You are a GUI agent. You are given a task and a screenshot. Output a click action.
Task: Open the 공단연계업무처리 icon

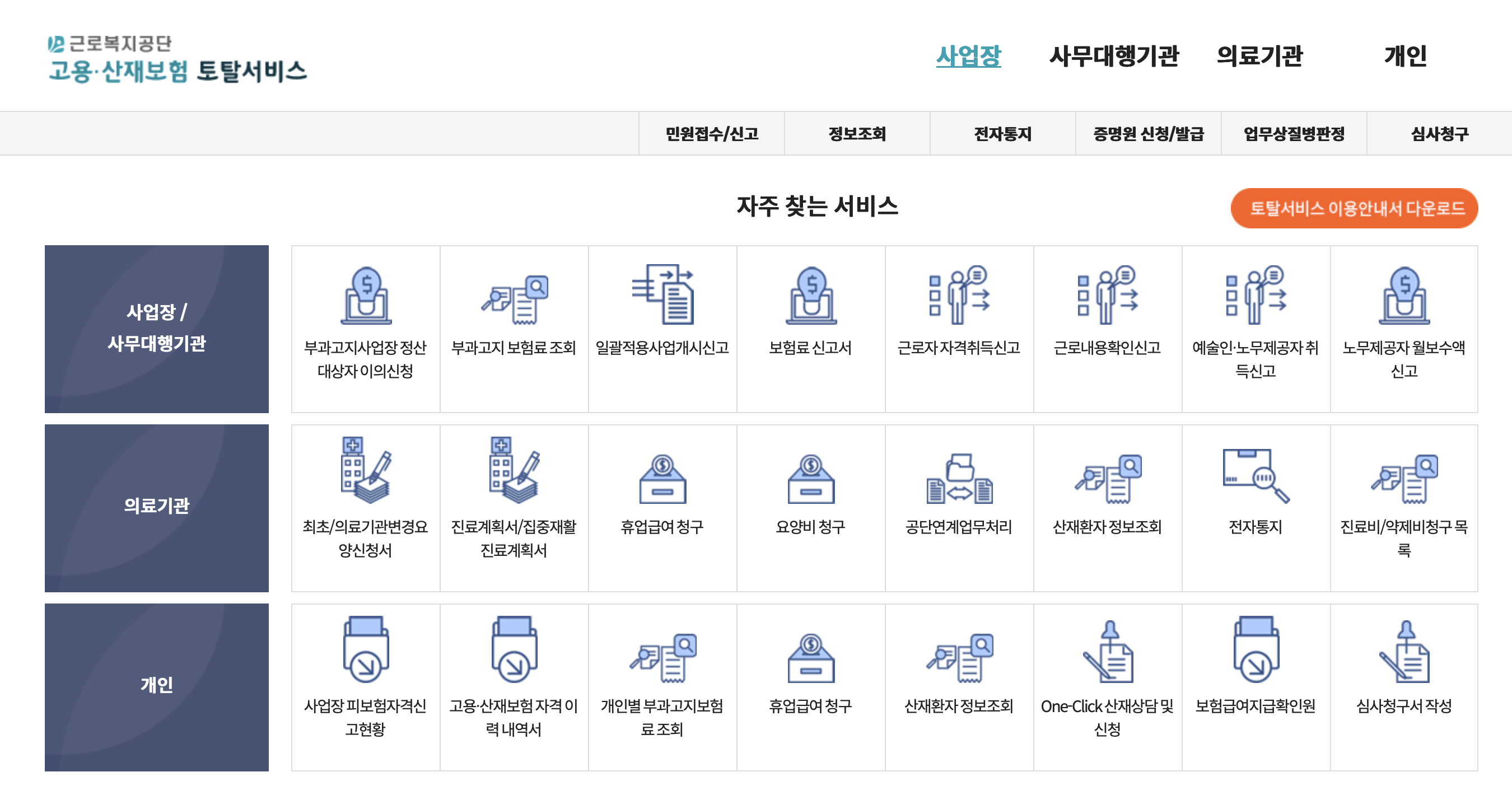[959, 479]
